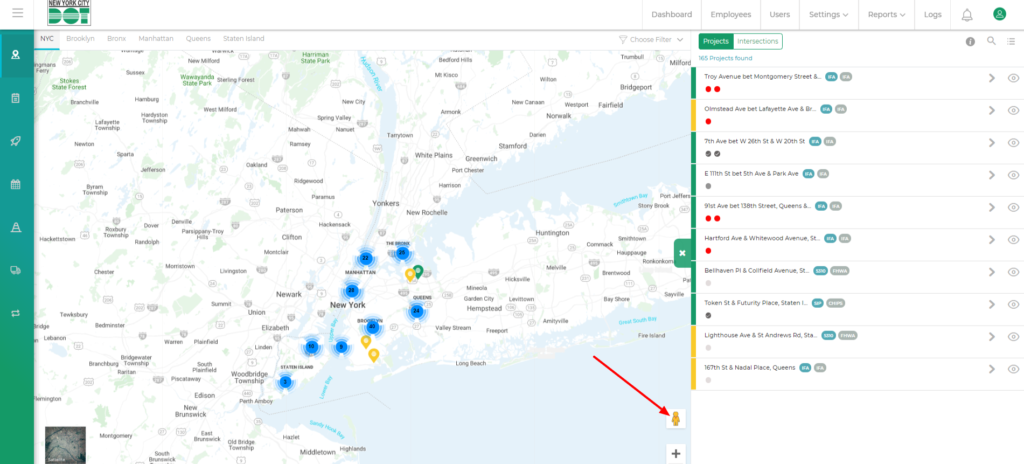Image resolution: width=1024 pixels, height=464 pixels.
Task: Open the notifications bell
Action: tap(966, 15)
